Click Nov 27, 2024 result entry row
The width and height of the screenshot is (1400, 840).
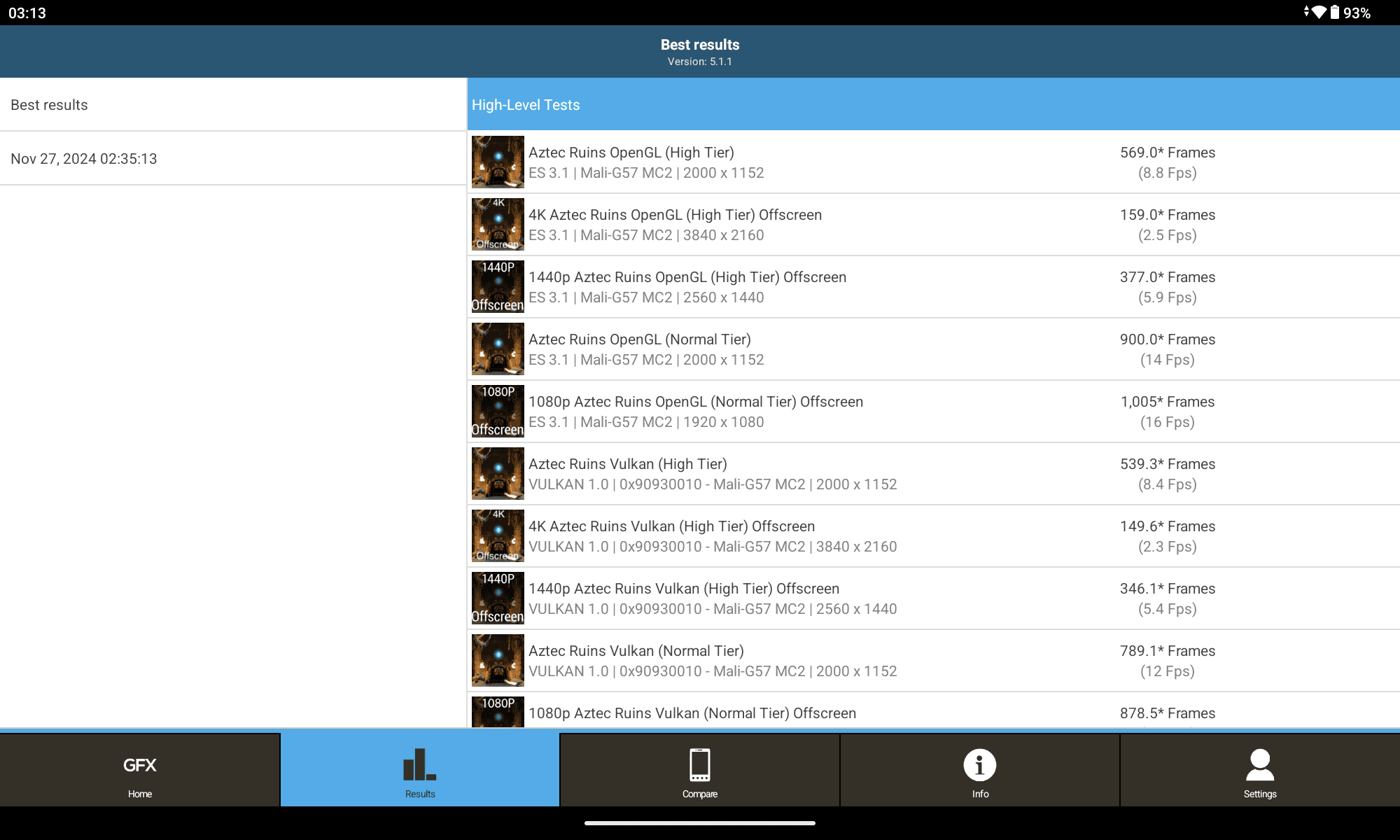pyautogui.click(x=84, y=158)
